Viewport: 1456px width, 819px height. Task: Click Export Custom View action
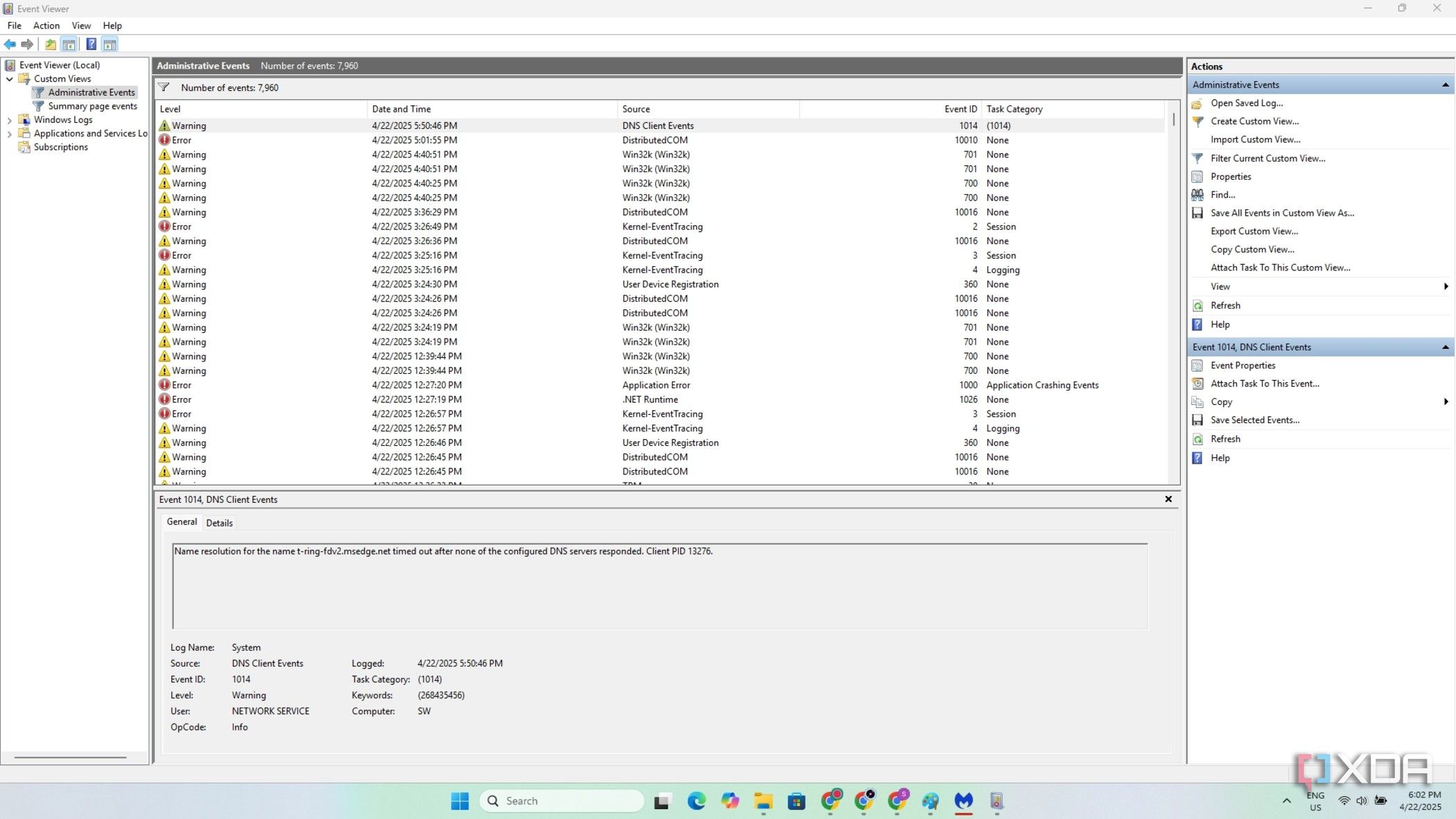[1254, 231]
